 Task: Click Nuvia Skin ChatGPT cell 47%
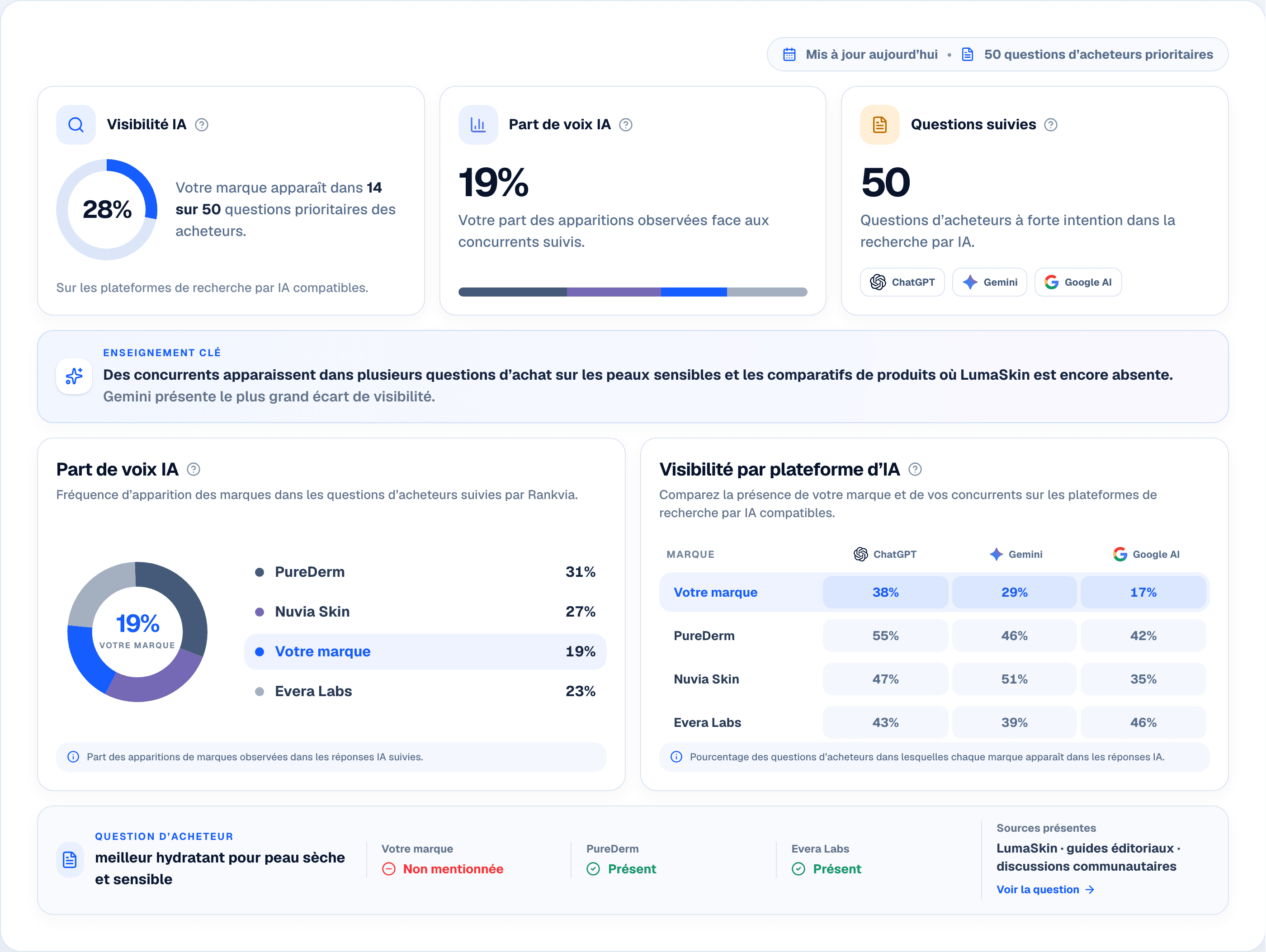click(x=885, y=679)
